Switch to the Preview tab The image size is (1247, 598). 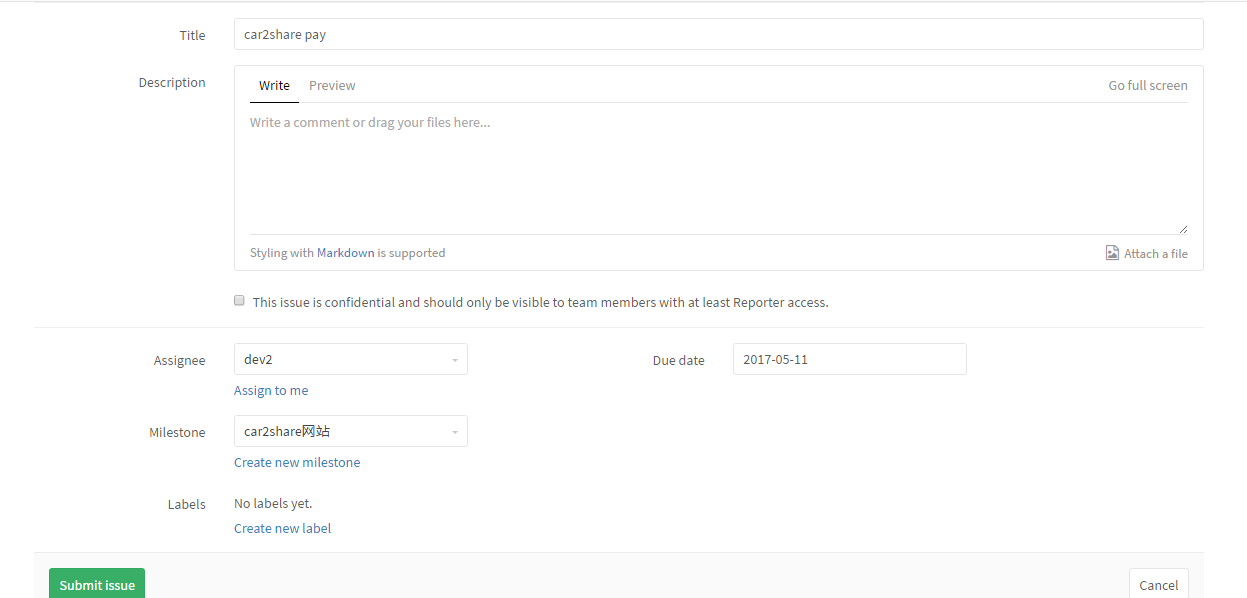click(332, 85)
